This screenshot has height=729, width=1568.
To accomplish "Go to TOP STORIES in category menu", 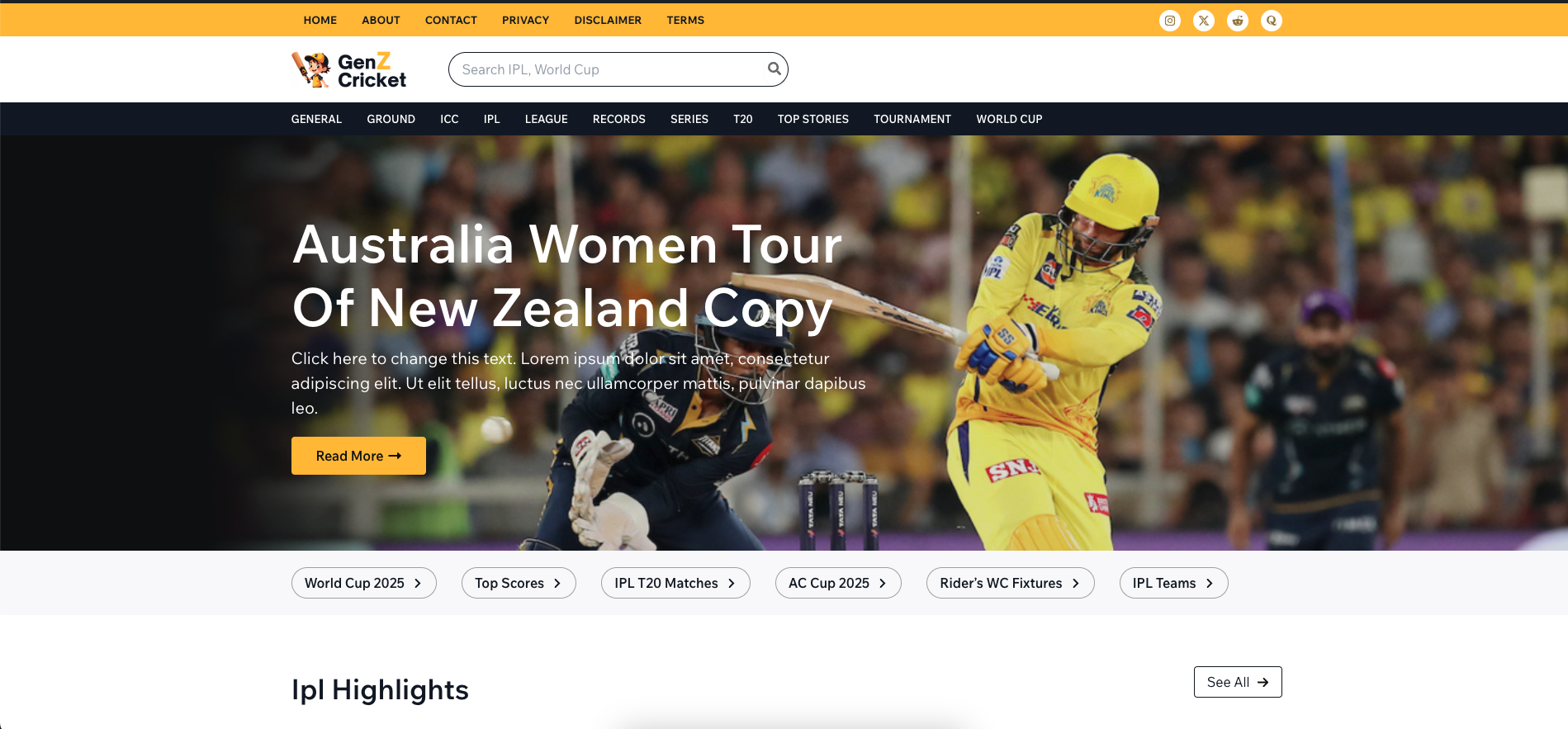I will point(812,120).
